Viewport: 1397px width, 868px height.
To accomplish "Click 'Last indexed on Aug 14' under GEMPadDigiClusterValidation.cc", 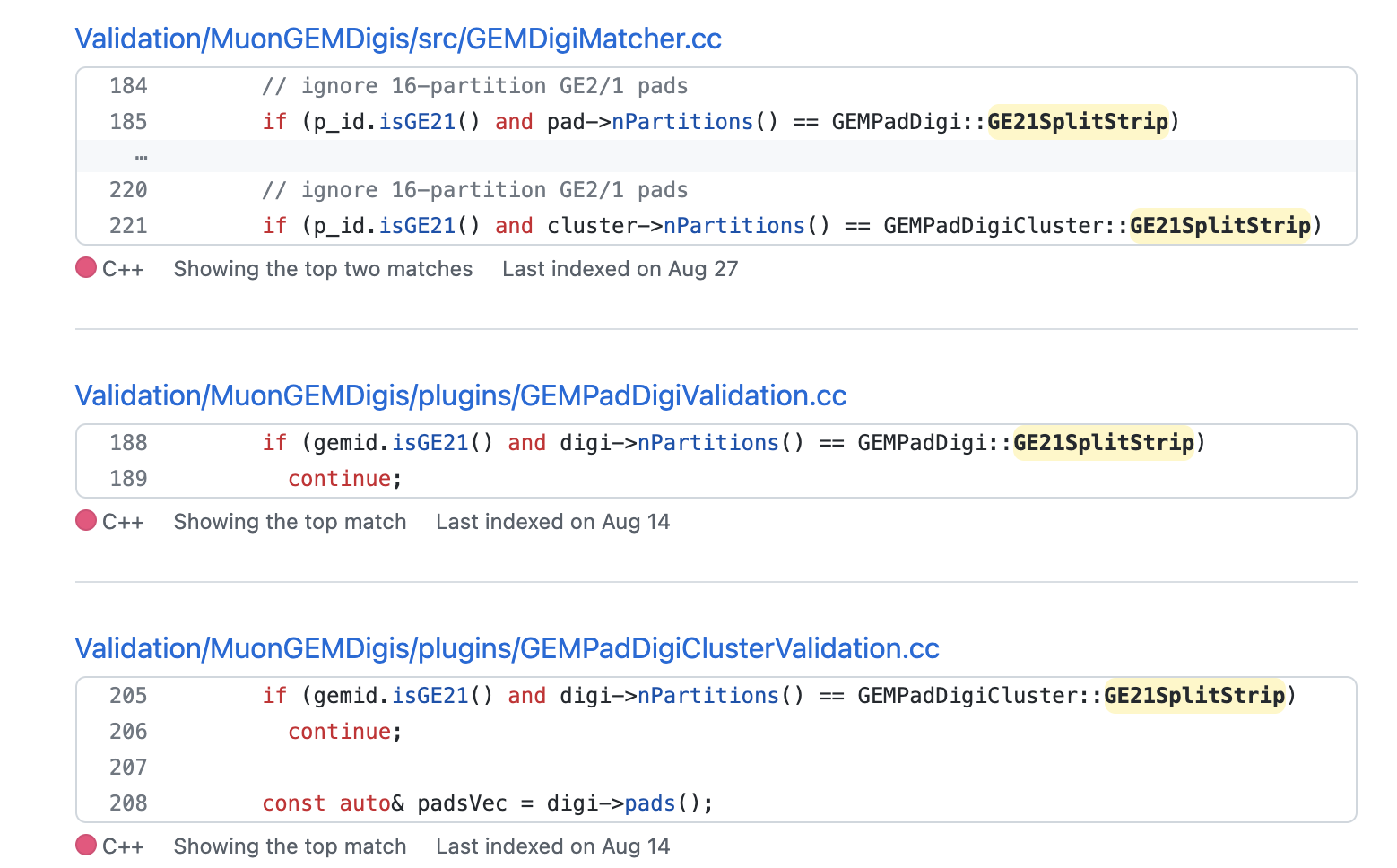I will (553, 846).
